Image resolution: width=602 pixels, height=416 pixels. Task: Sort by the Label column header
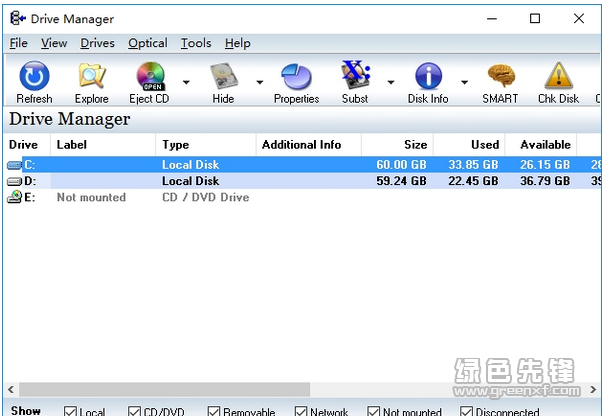pos(103,145)
